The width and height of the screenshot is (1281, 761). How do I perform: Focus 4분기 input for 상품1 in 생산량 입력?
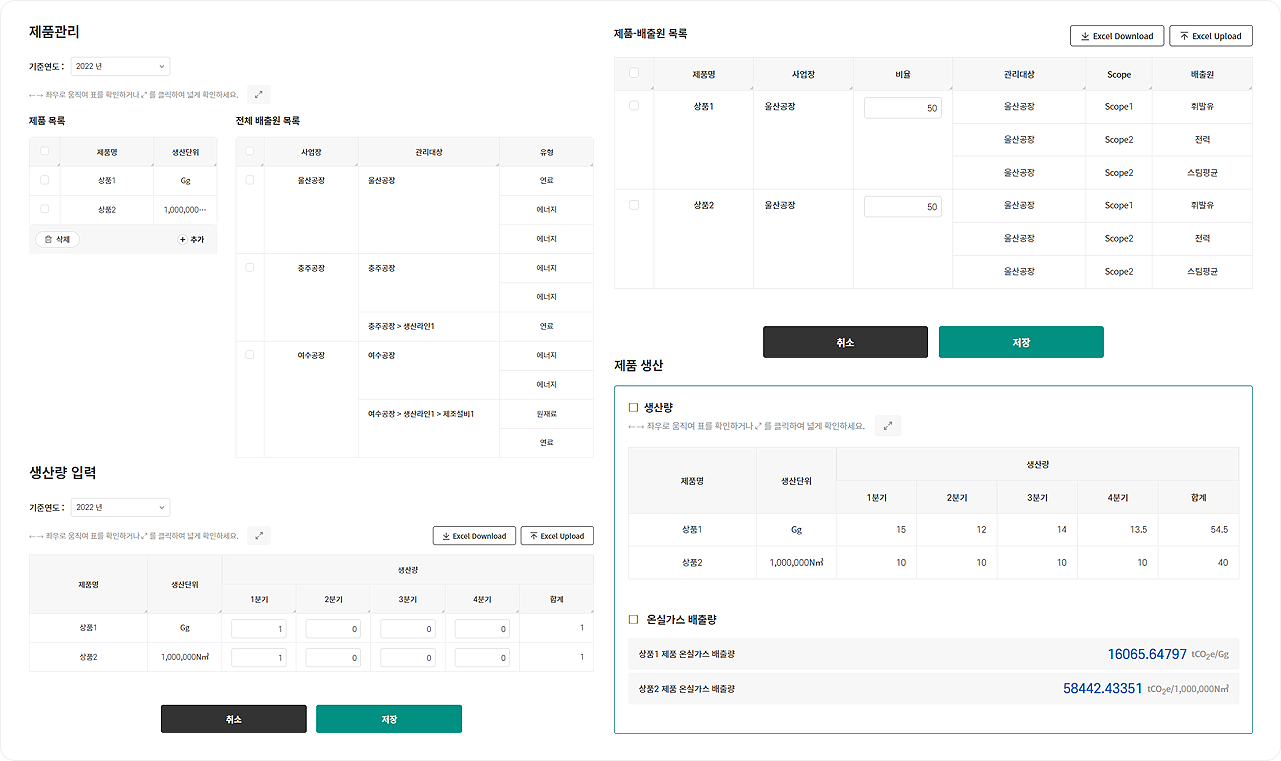[x=483, y=628]
